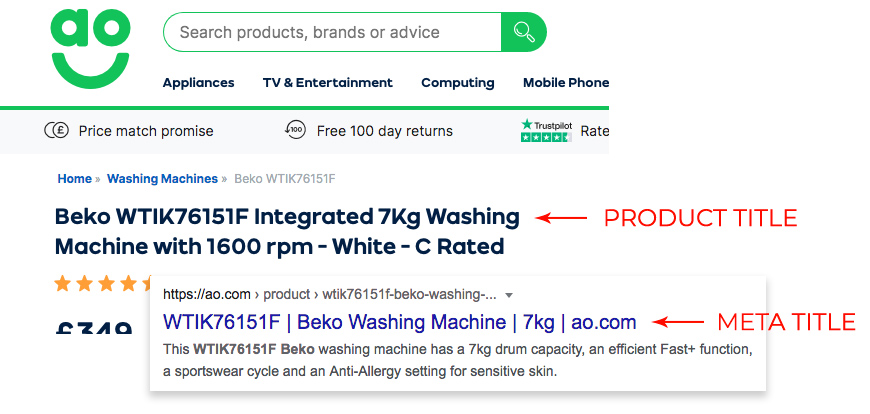Open the TV & Entertainment menu
This screenshot has width=870, height=414.
327,83
